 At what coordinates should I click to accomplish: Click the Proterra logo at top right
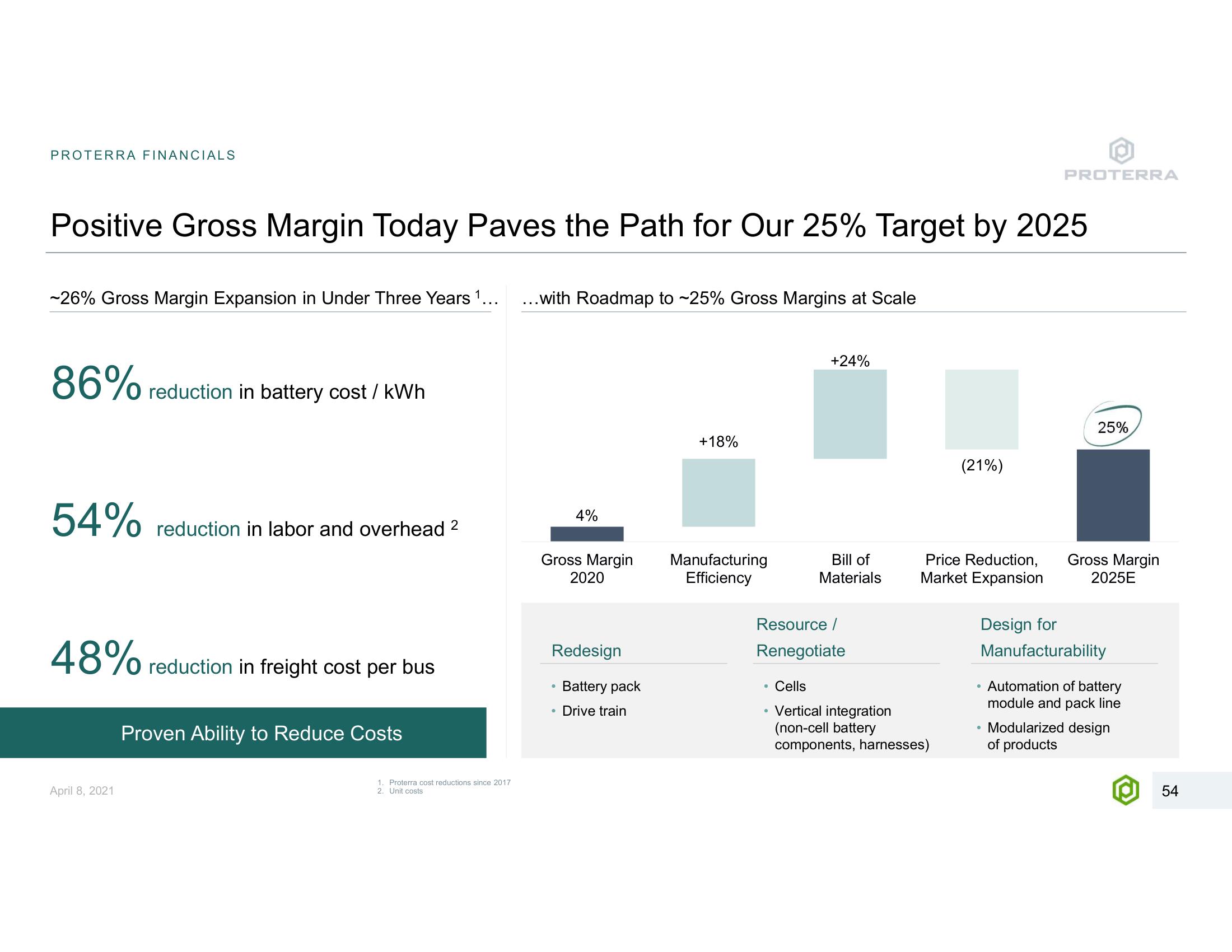click(x=1121, y=158)
